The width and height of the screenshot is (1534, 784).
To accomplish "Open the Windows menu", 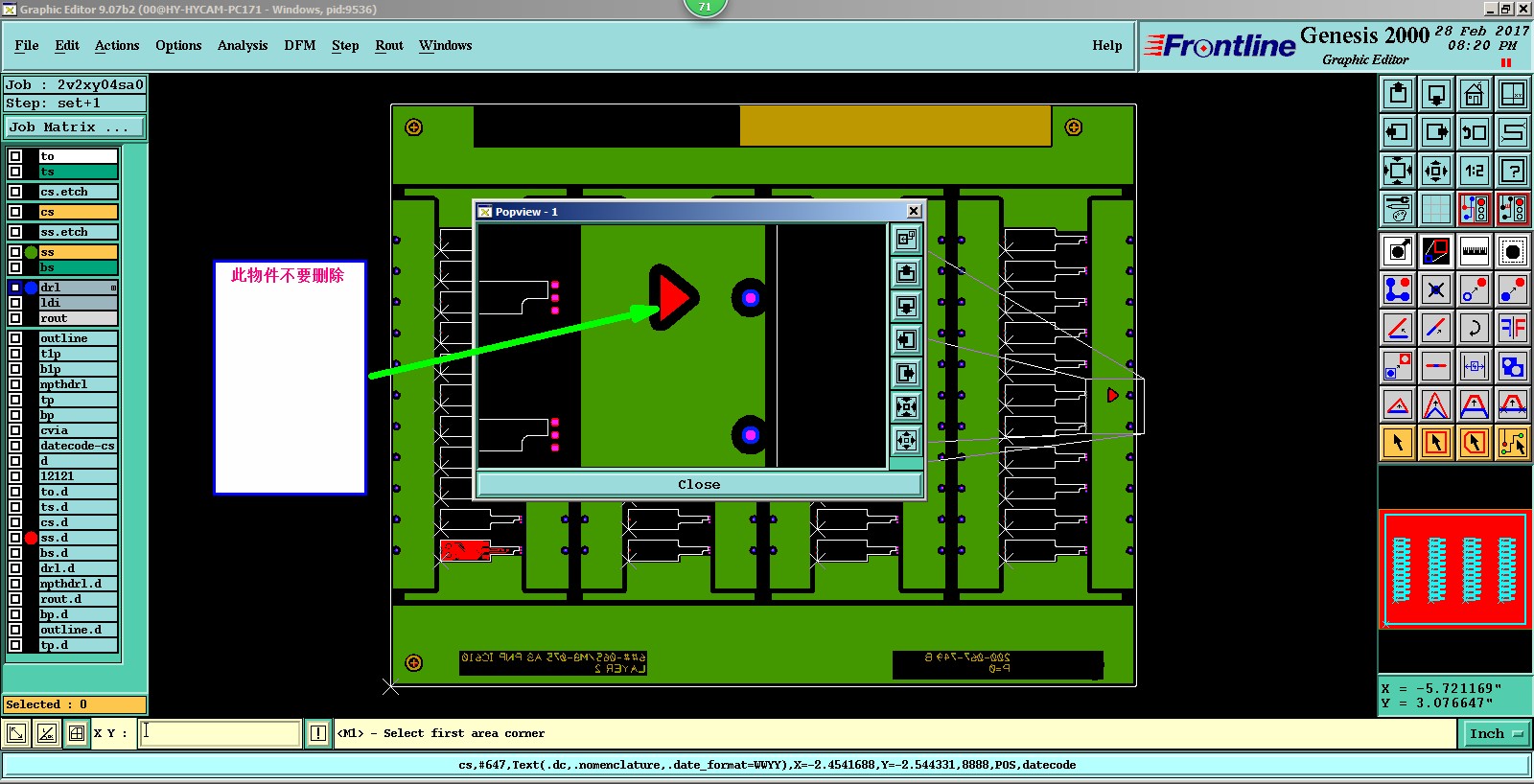I will (446, 45).
